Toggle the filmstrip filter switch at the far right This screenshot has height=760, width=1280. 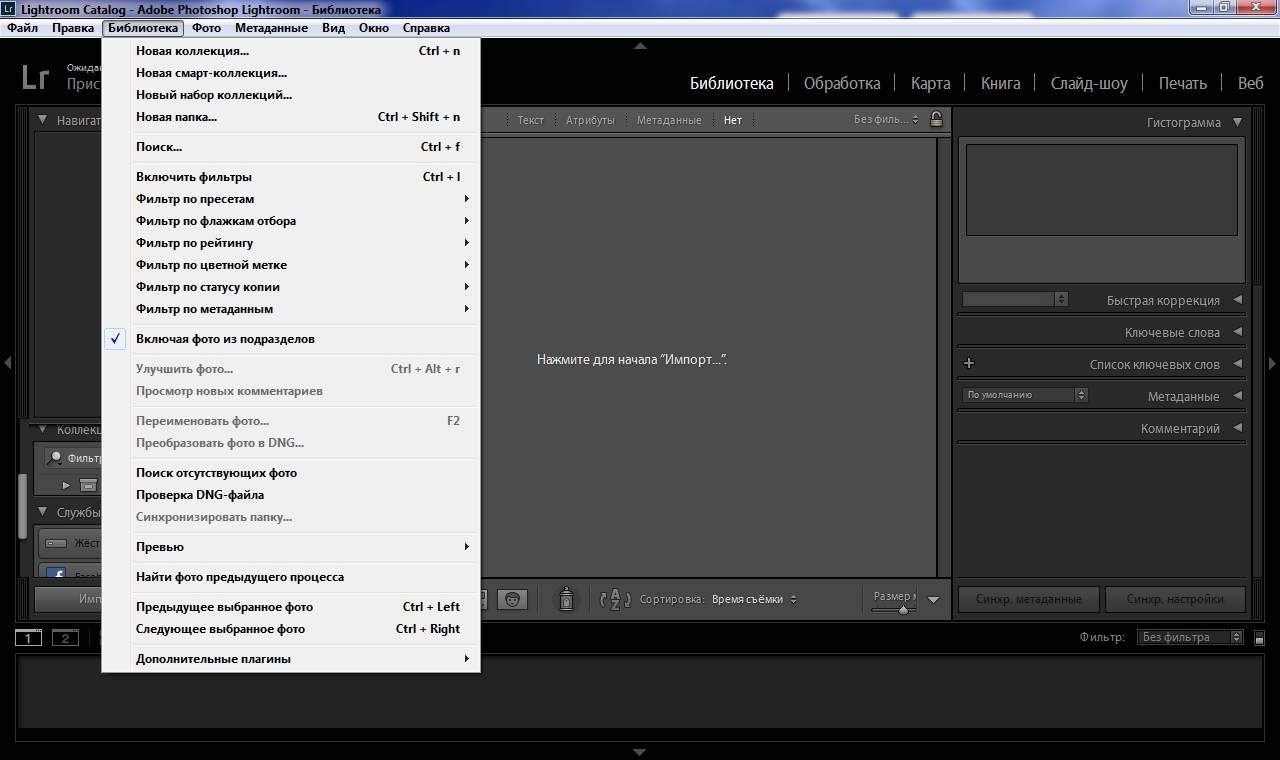pyautogui.click(x=1259, y=637)
